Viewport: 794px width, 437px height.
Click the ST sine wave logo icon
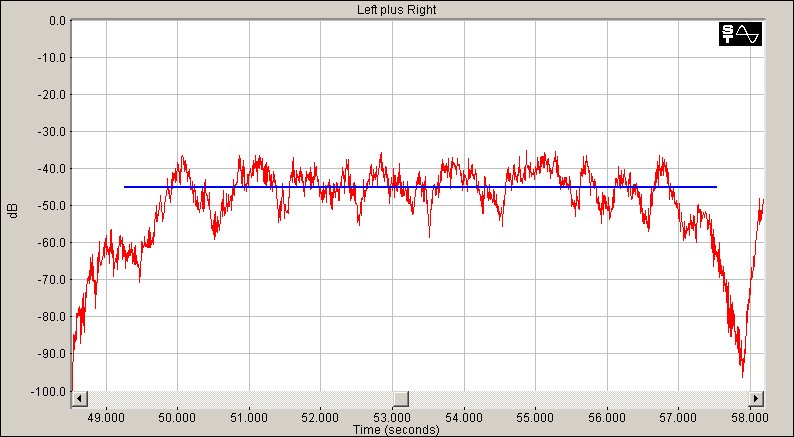tap(740, 34)
